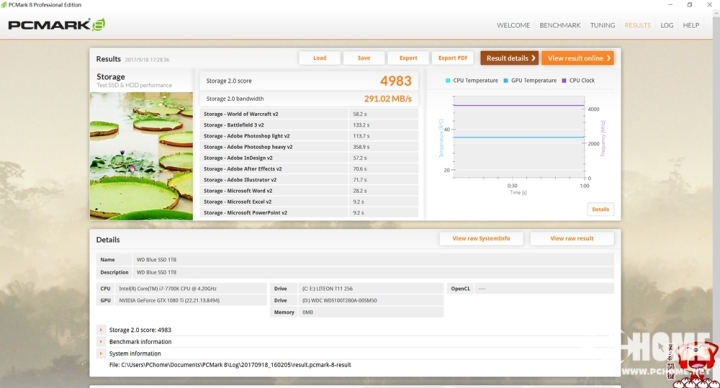Screen dimensions: 720x388
Task: Click the PCMark 8 logo
Action: coord(56,25)
